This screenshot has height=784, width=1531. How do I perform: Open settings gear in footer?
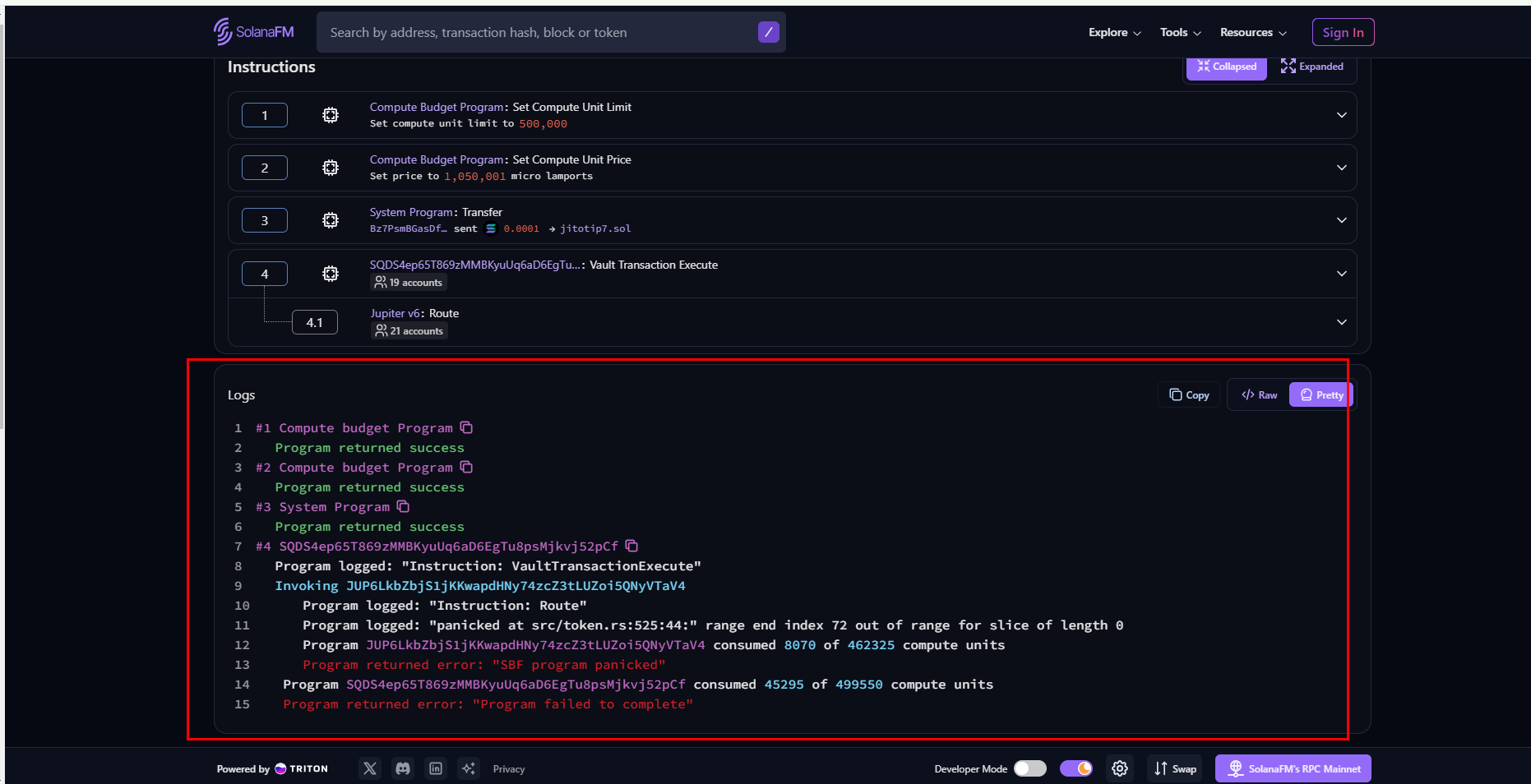1120,768
